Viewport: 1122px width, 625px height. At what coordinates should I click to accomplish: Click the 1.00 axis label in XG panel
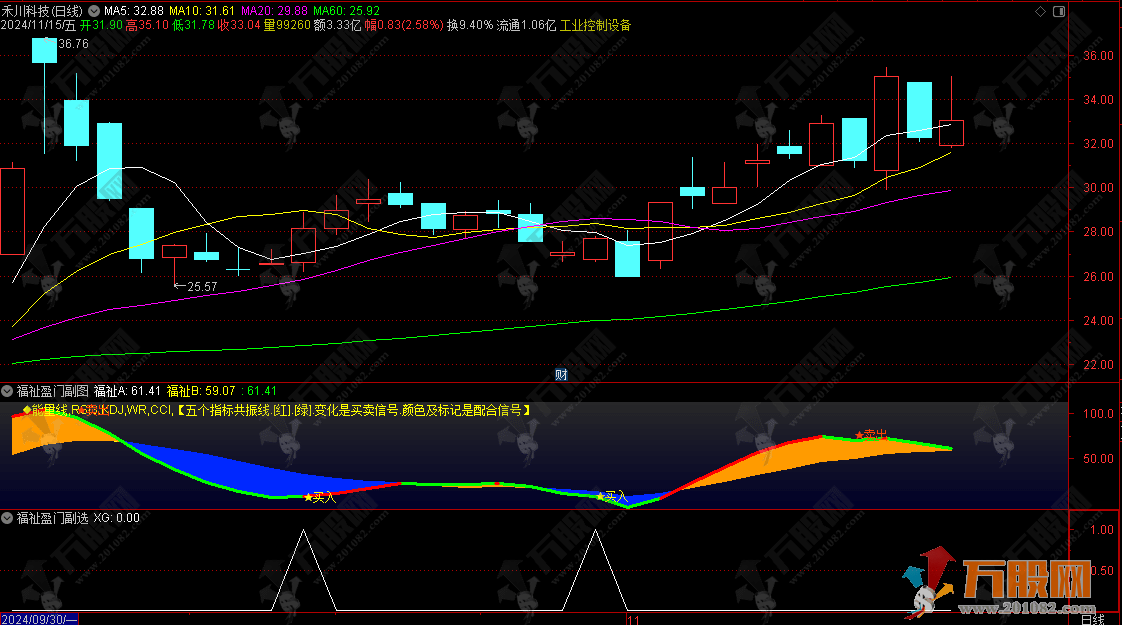pyautogui.click(x=1102, y=530)
